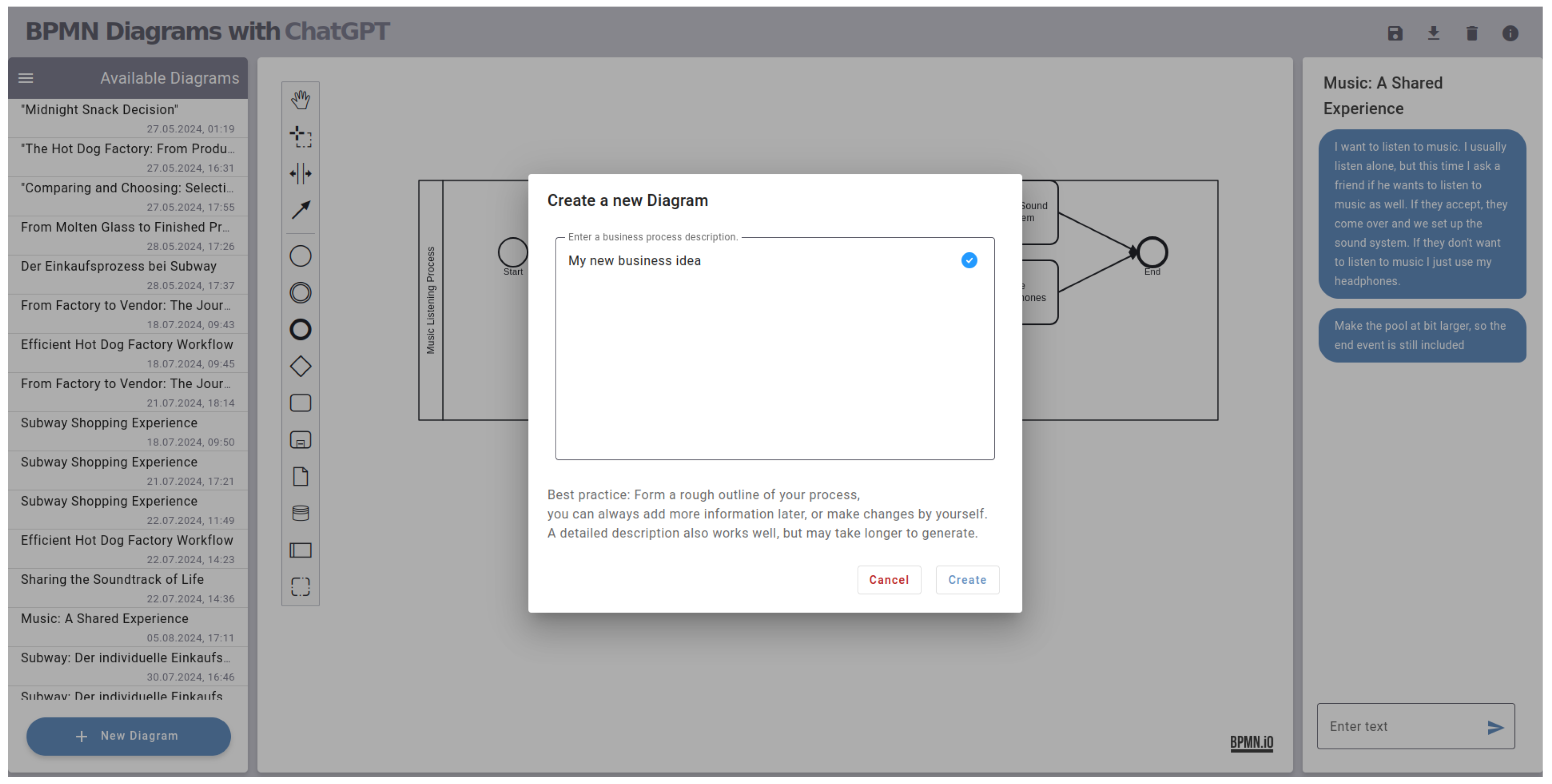Select the pool/participant shape

tap(300, 550)
